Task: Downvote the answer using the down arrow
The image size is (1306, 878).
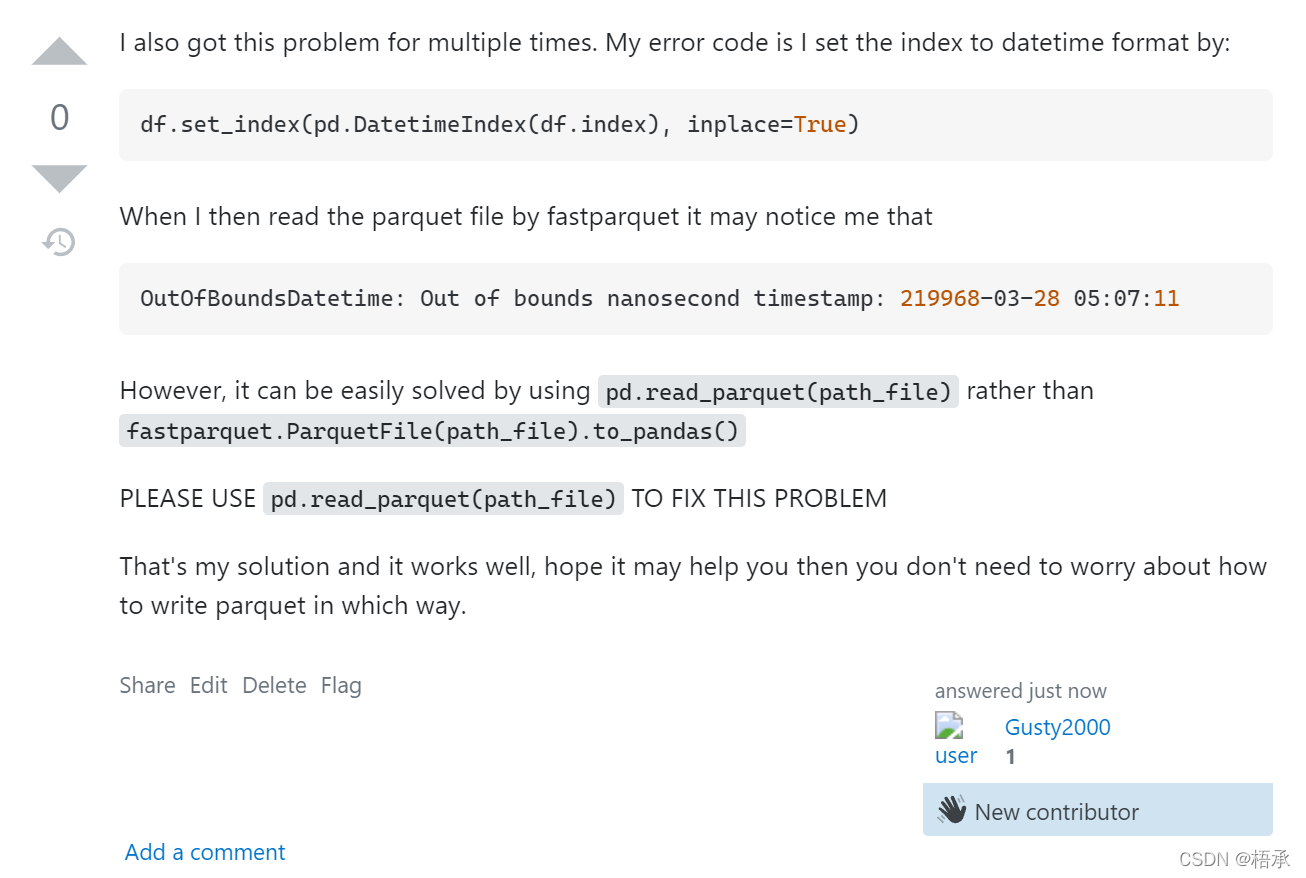Action: coord(58,176)
